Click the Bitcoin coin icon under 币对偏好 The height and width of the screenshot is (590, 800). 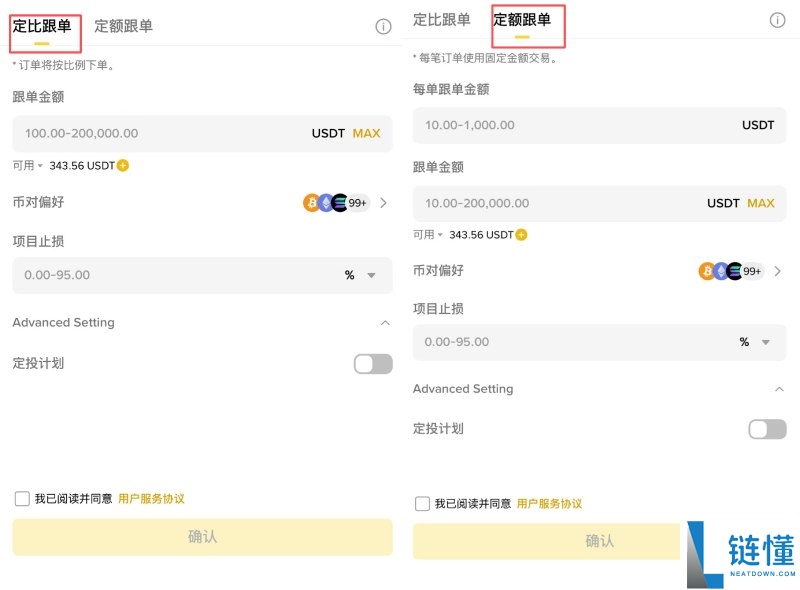(311, 203)
